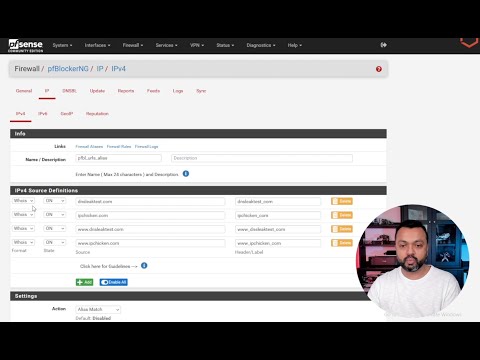Image resolution: width=480 pixels, height=360 pixels.
Task: Open the Sync tab
Action: click(x=201, y=91)
